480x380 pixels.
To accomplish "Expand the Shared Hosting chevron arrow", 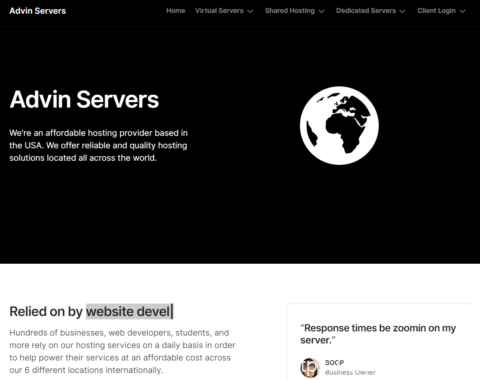I will click(321, 11).
